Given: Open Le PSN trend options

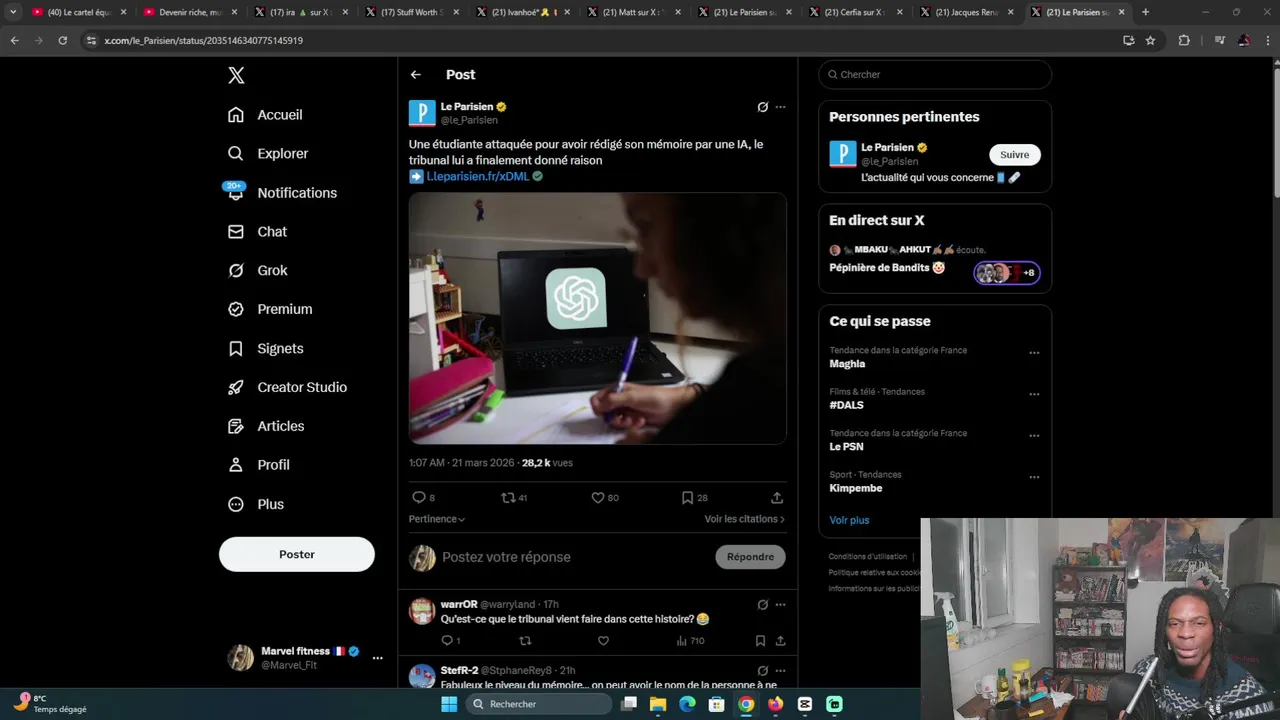Looking at the screenshot, I should point(1034,436).
